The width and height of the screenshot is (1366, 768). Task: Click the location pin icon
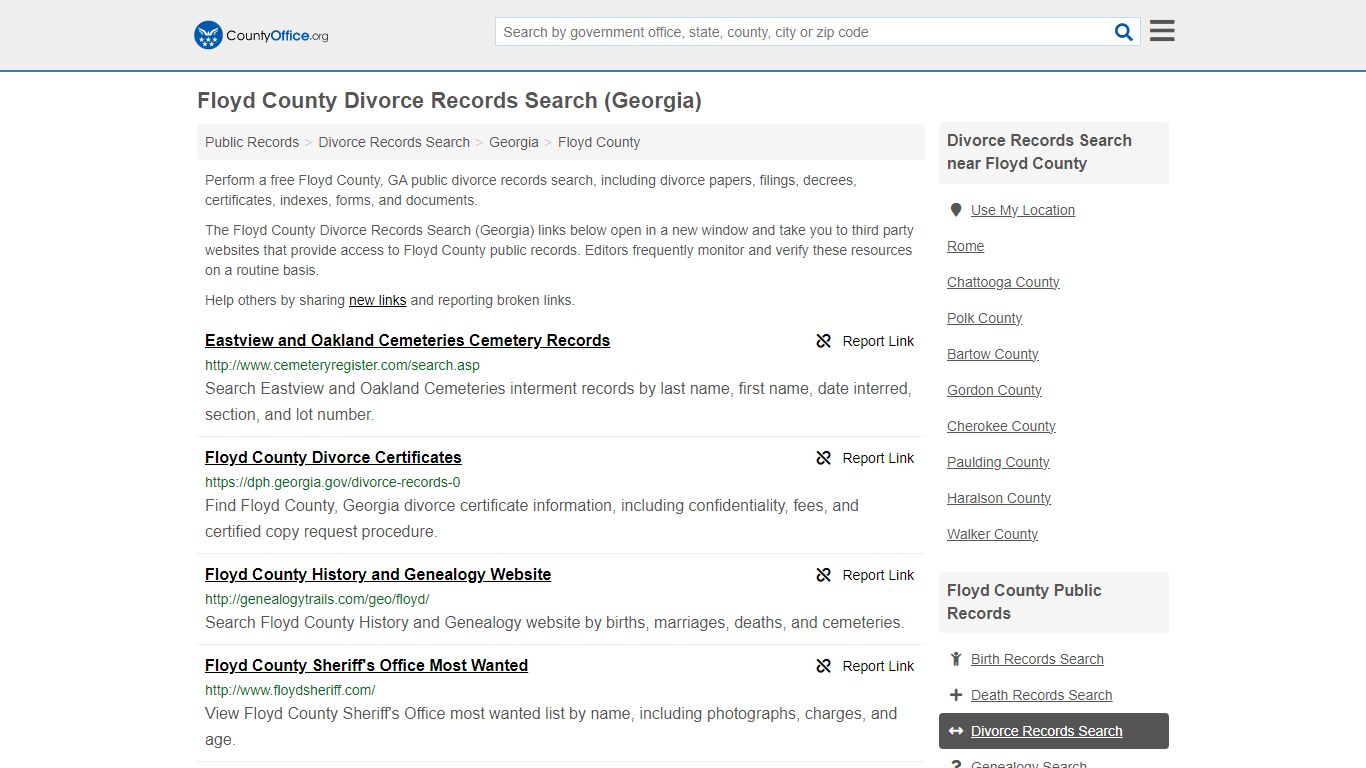[956, 210]
